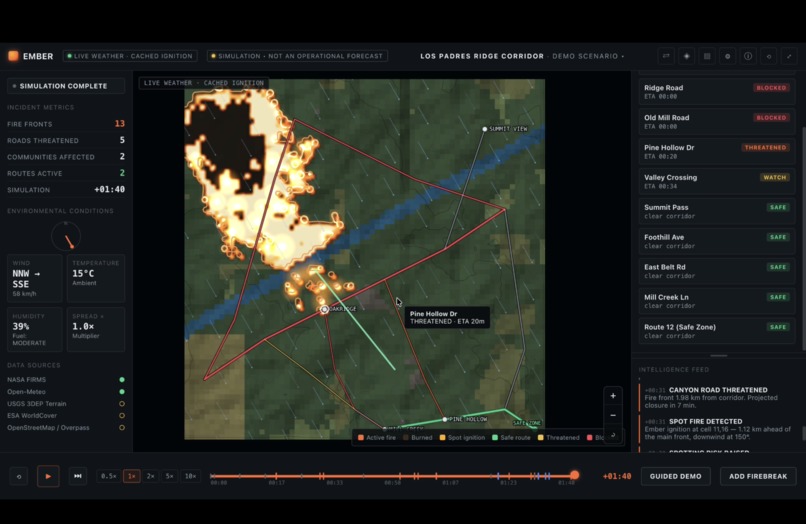Click the timeline playhead at +01:40
Image resolution: width=806 pixels, height=524 pixels.
click(x=575, y=475)
